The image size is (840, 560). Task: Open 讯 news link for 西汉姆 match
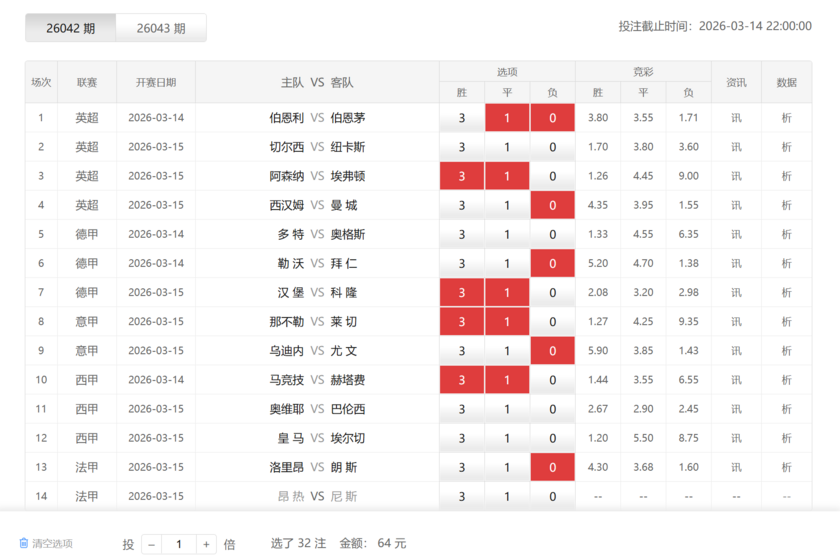click(736, 205)
